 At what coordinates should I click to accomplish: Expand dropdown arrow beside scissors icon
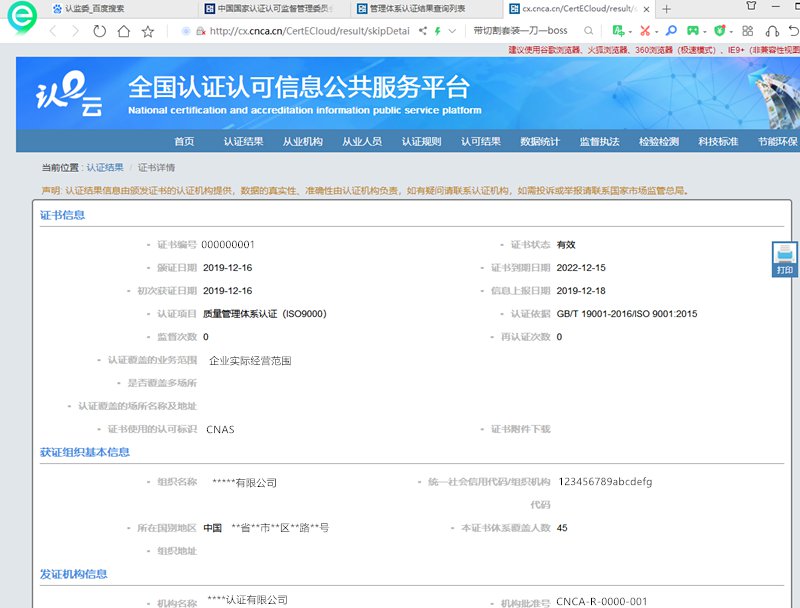pyautogui.click(x=656, y=31)
